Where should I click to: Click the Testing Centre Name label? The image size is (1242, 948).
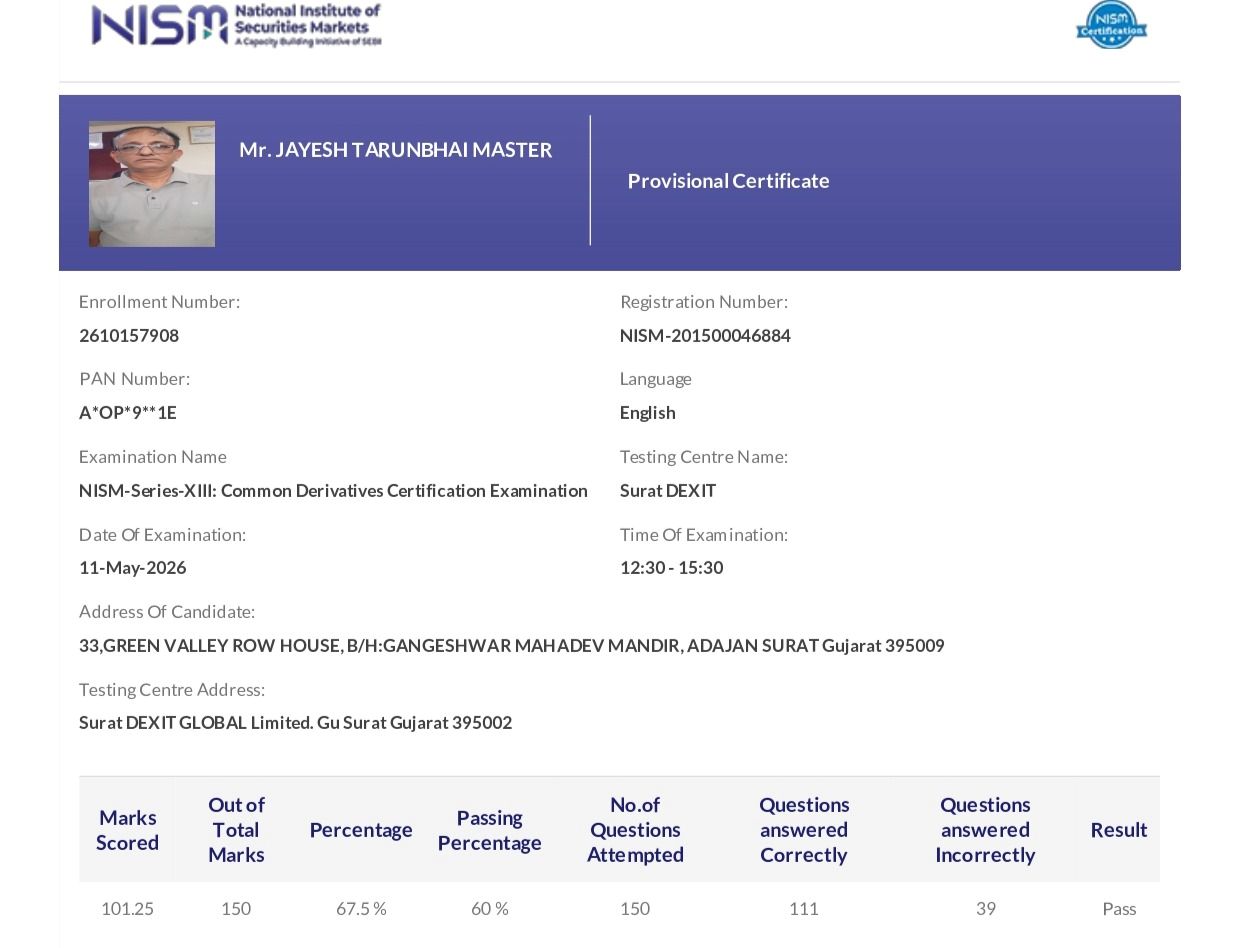(x=704, y=457)
